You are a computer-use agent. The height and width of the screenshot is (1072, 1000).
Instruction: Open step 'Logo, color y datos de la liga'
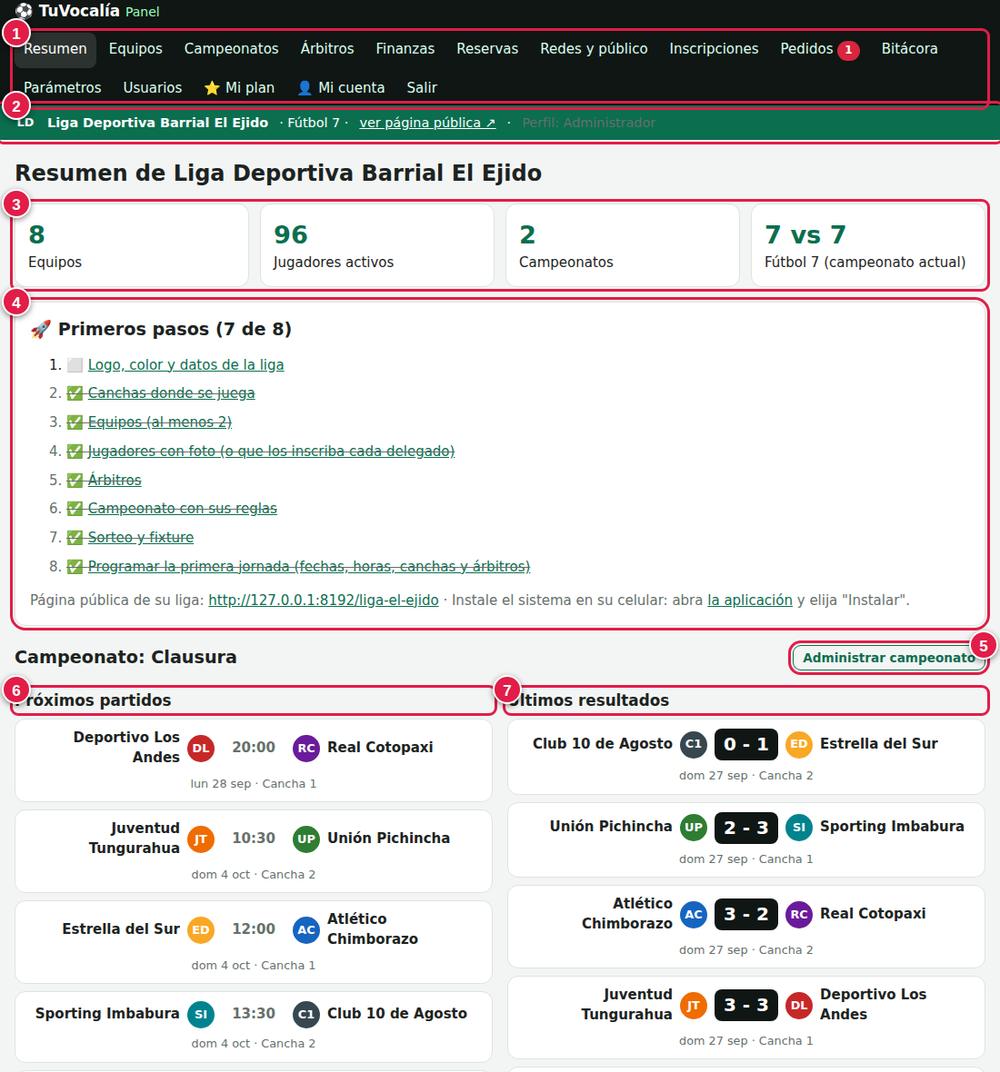[186, 364]
